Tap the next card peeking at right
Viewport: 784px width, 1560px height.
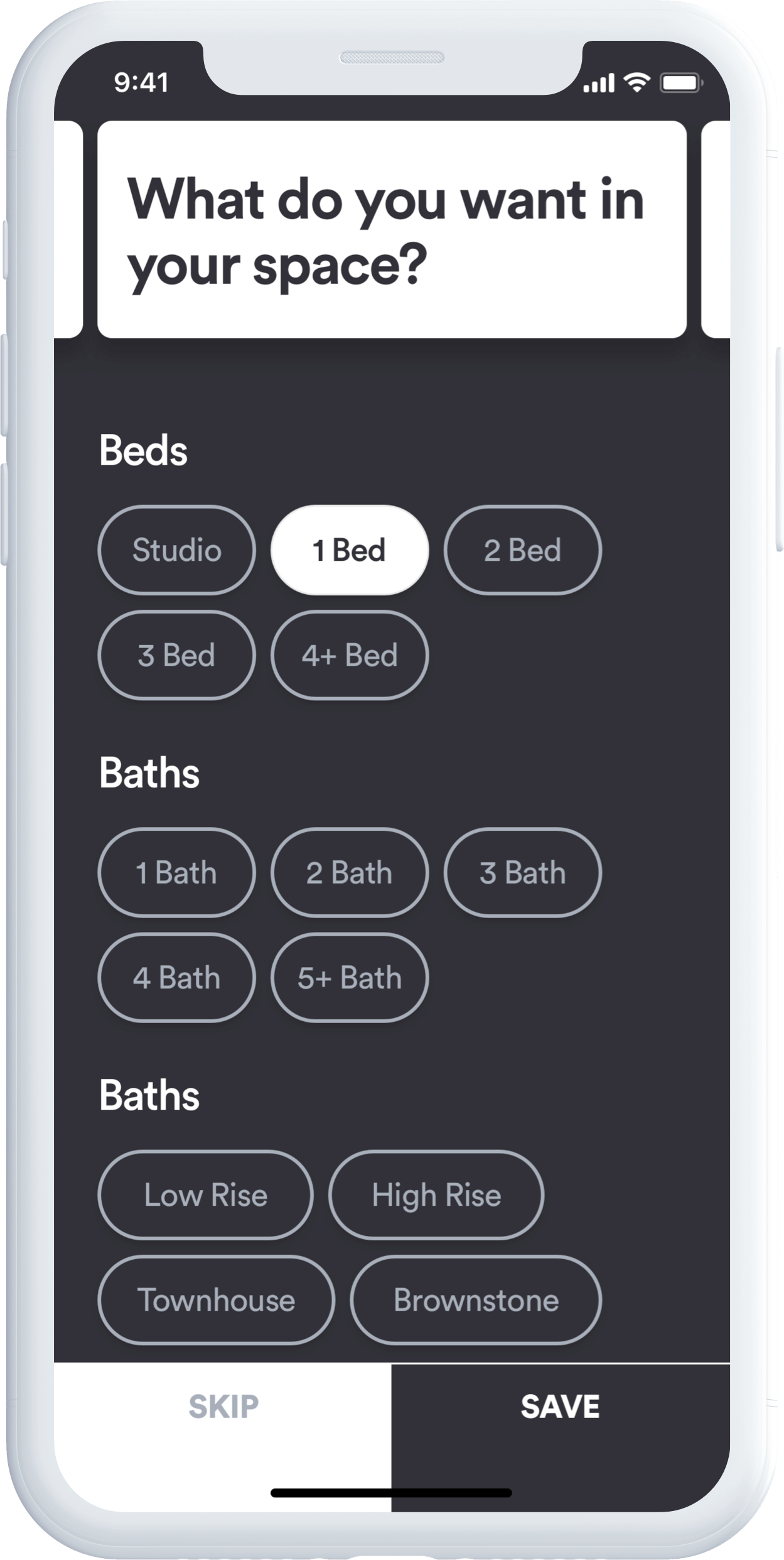tap(716, 229)
